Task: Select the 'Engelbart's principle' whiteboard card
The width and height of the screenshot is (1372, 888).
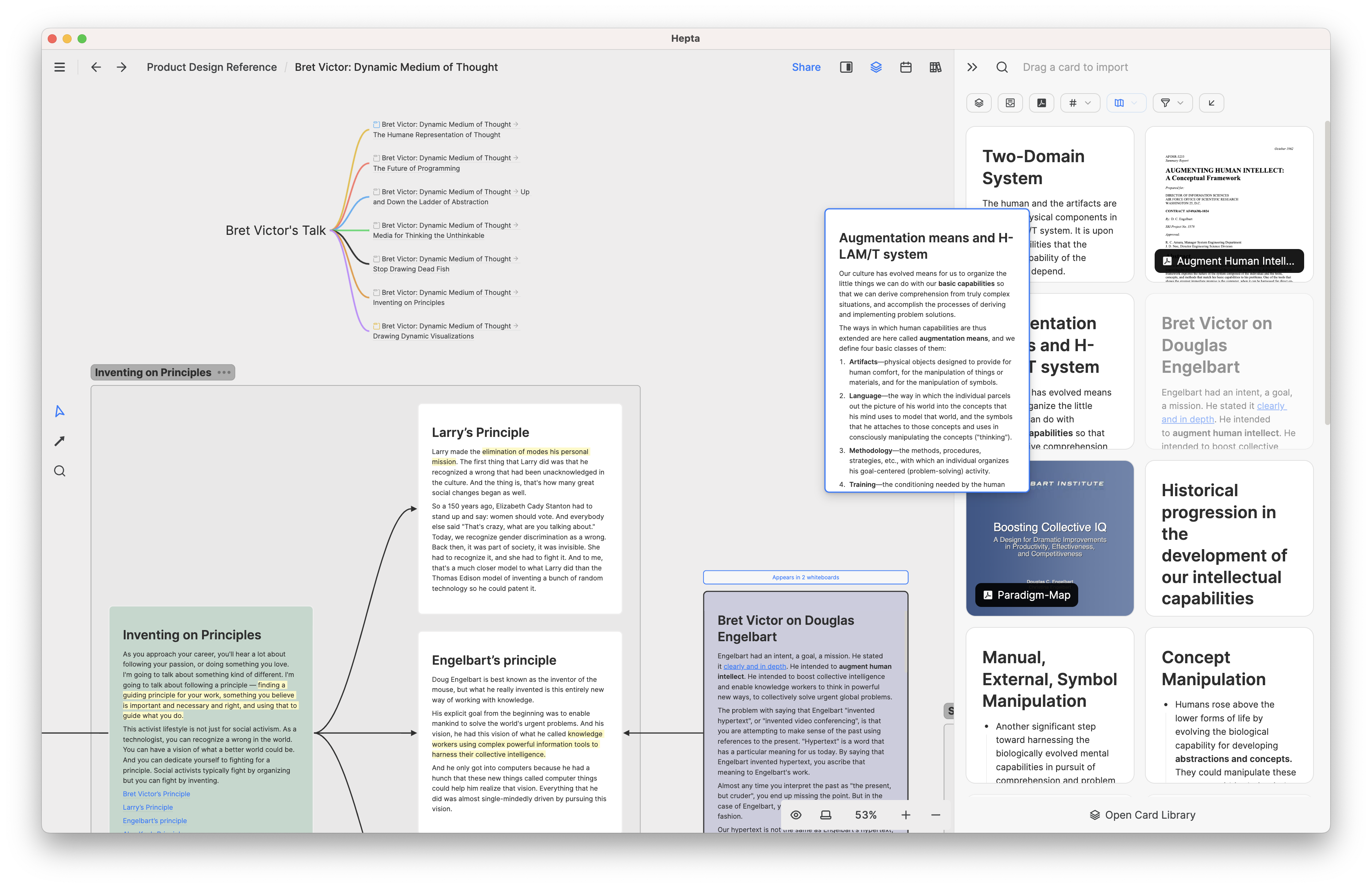Action: coord(520,732)
